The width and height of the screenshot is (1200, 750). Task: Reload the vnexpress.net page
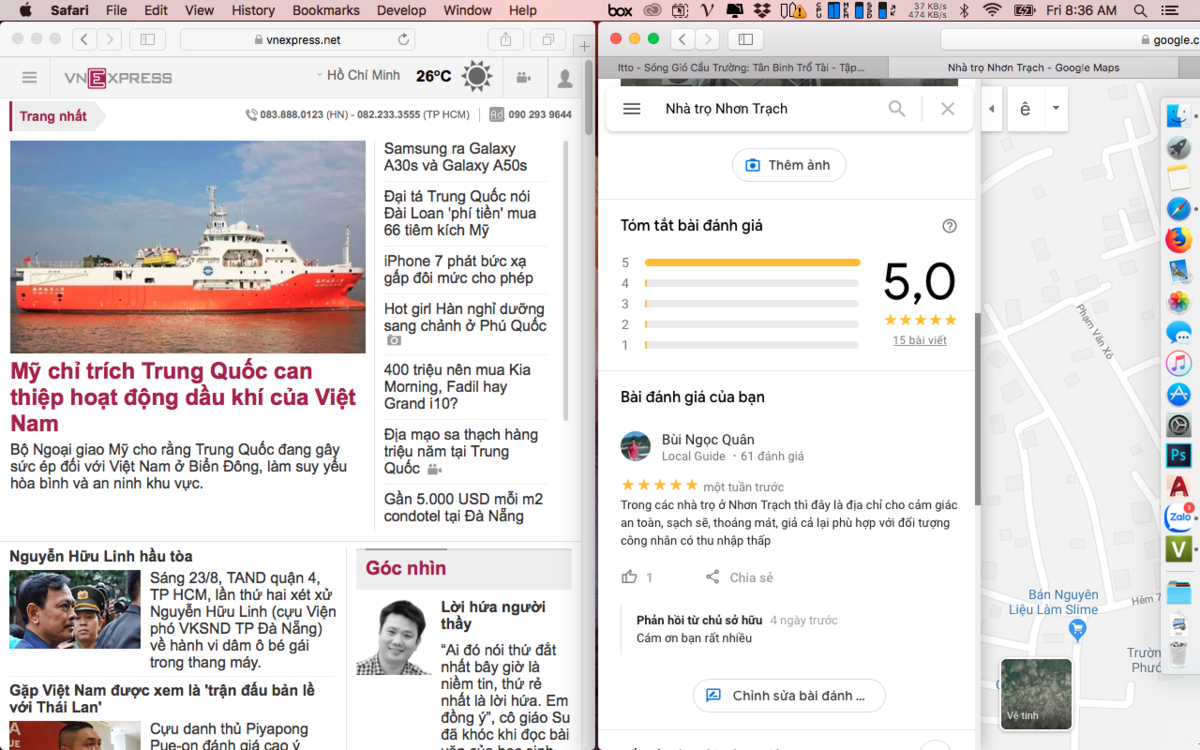click(x=404, y=40)
